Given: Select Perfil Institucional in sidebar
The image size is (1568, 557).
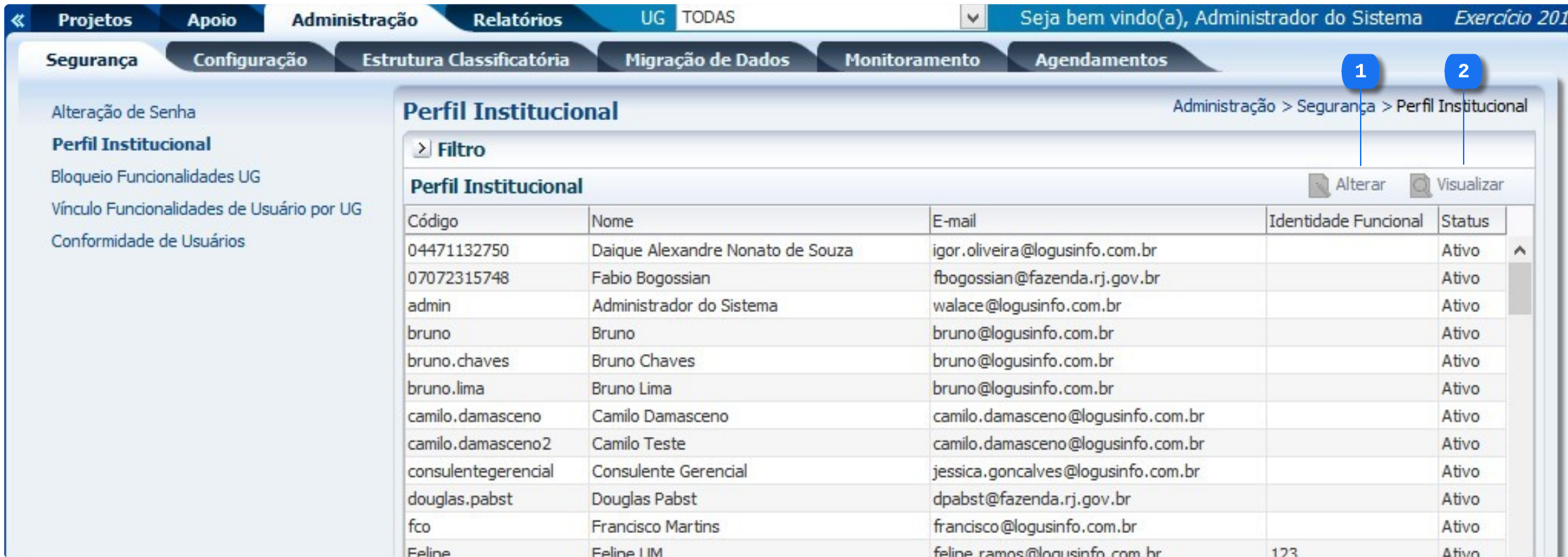Looking at the screenshot, I should pyautogui.click(x=132, y=144).
